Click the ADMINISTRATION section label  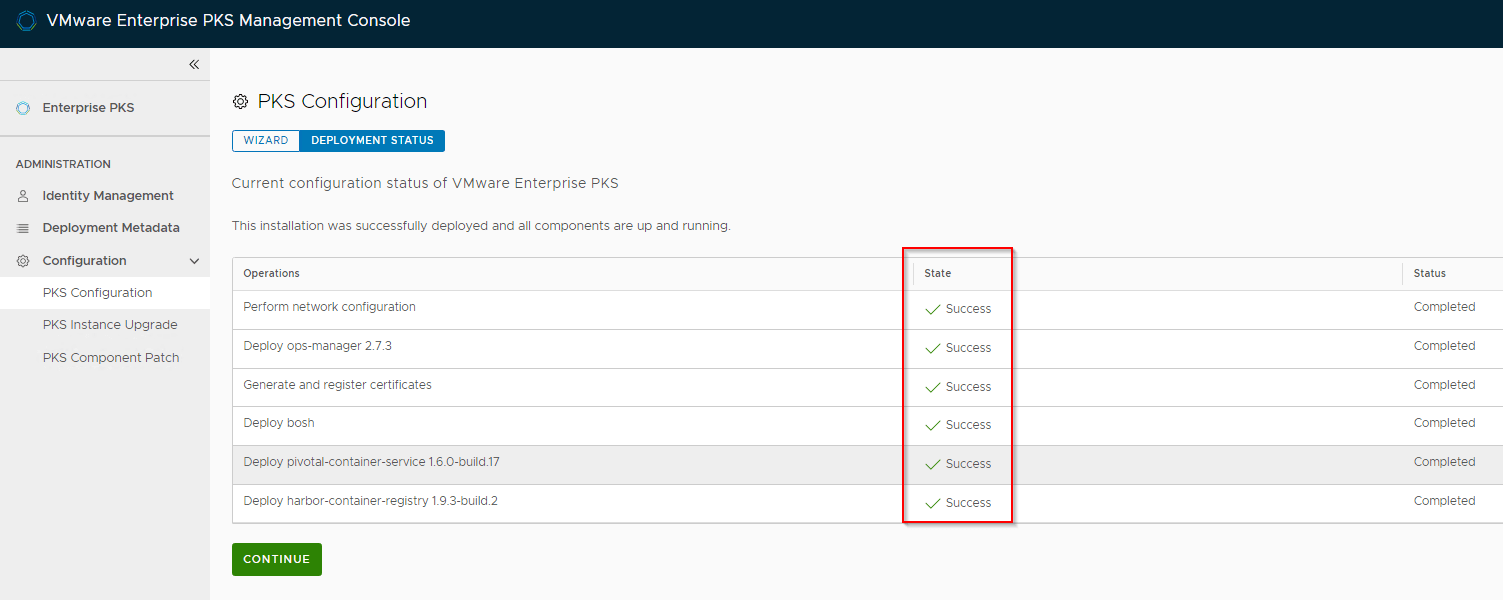click(63, 164)
